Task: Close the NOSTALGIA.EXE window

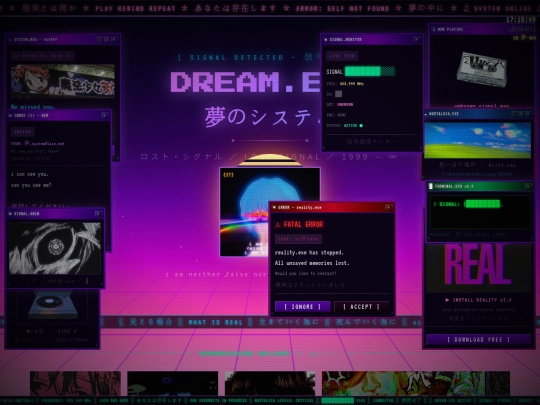Action: (x=528, y=113)
